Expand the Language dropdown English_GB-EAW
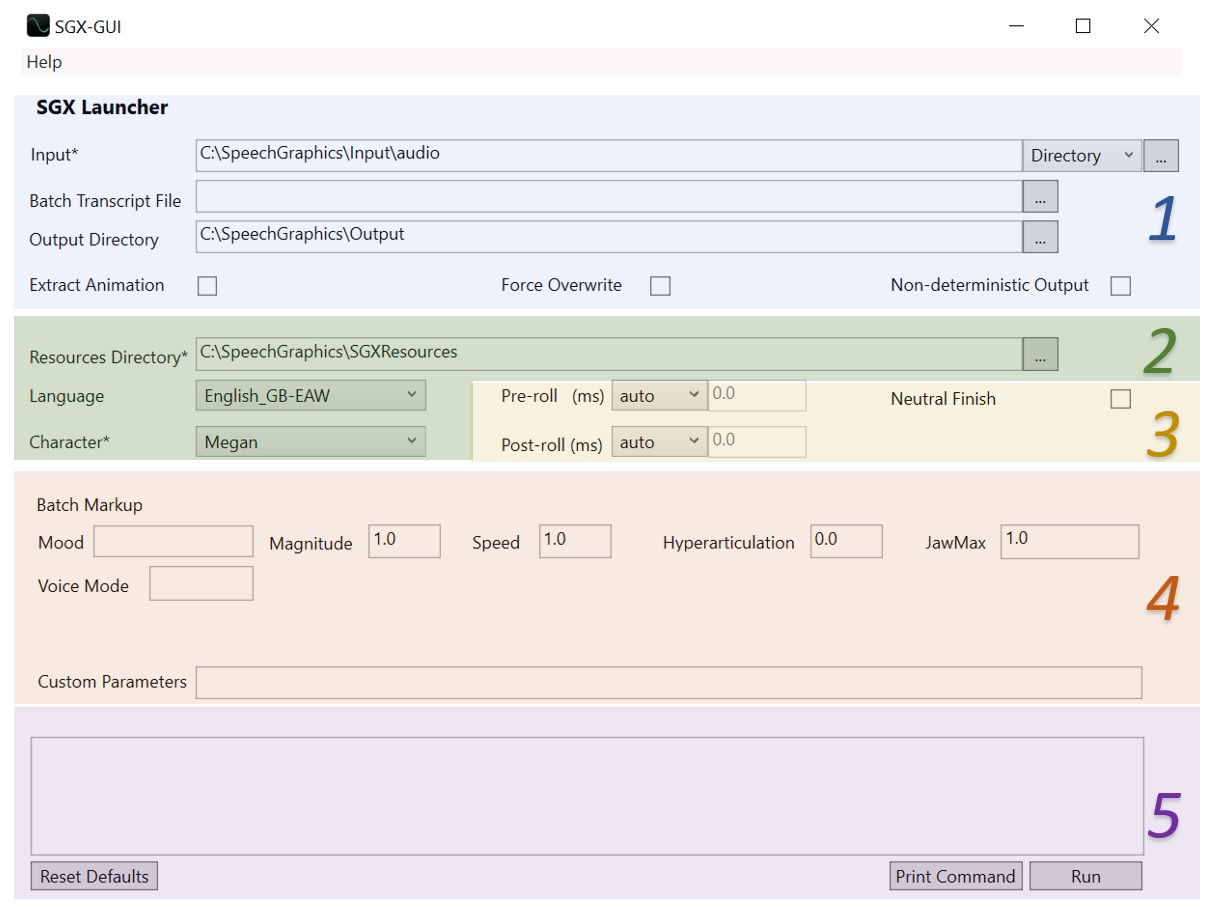 pyautogui.click(x=310, y=396)
